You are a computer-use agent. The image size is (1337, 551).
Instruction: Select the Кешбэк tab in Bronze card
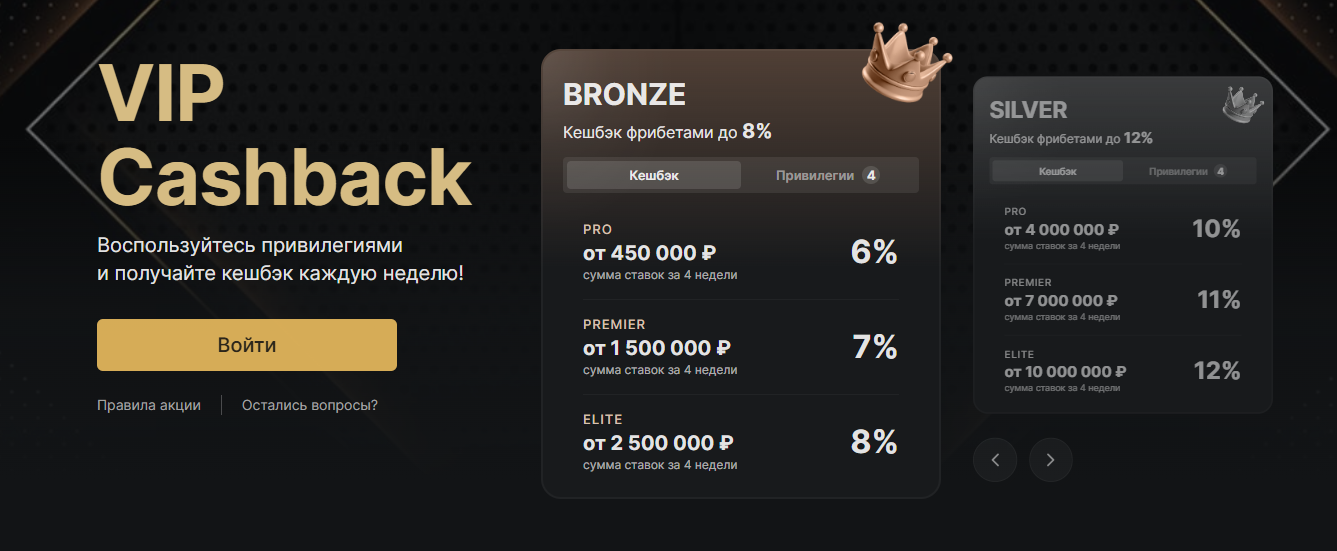[654, 175]
